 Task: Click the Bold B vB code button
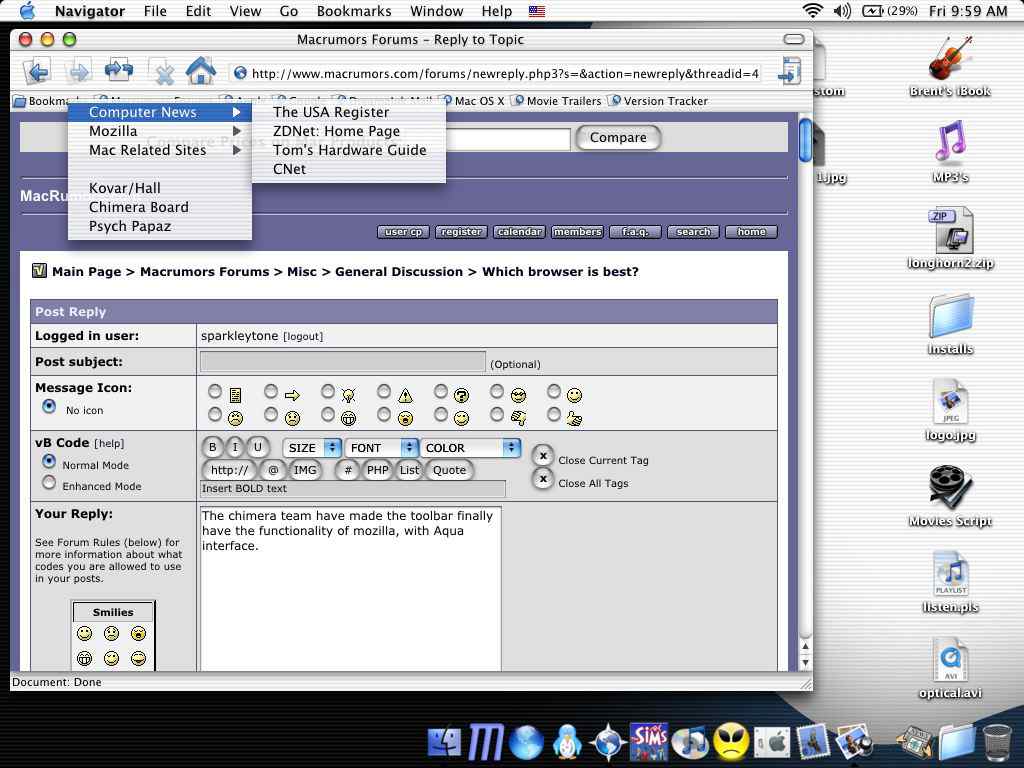point(212,447)
